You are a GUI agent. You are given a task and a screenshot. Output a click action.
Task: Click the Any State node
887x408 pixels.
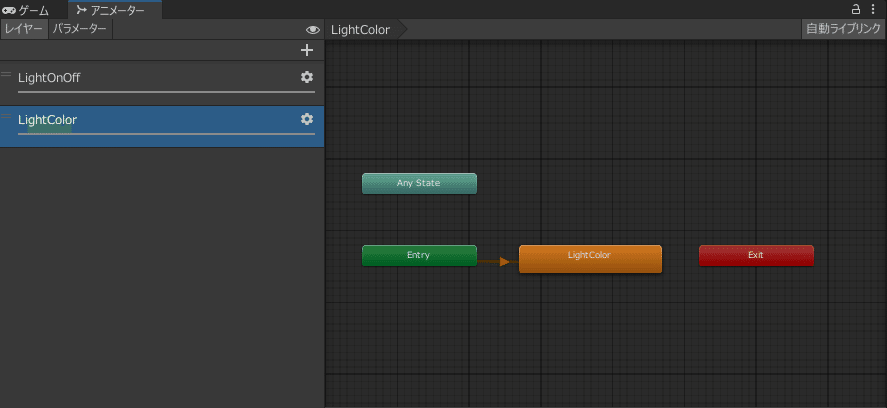(x=419, y=184)
